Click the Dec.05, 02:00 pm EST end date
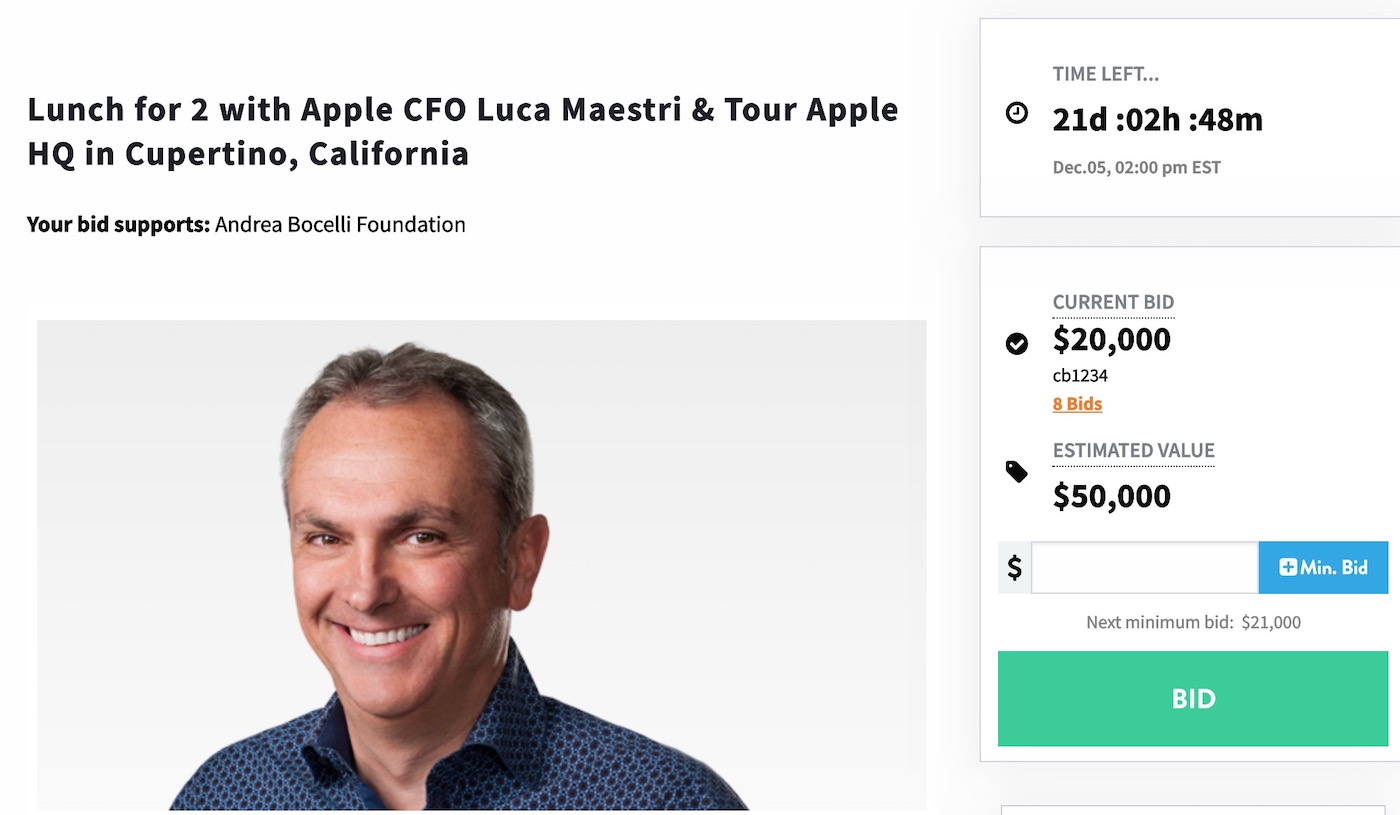This screenshot has height=815, width=1400. [1137, 167]
